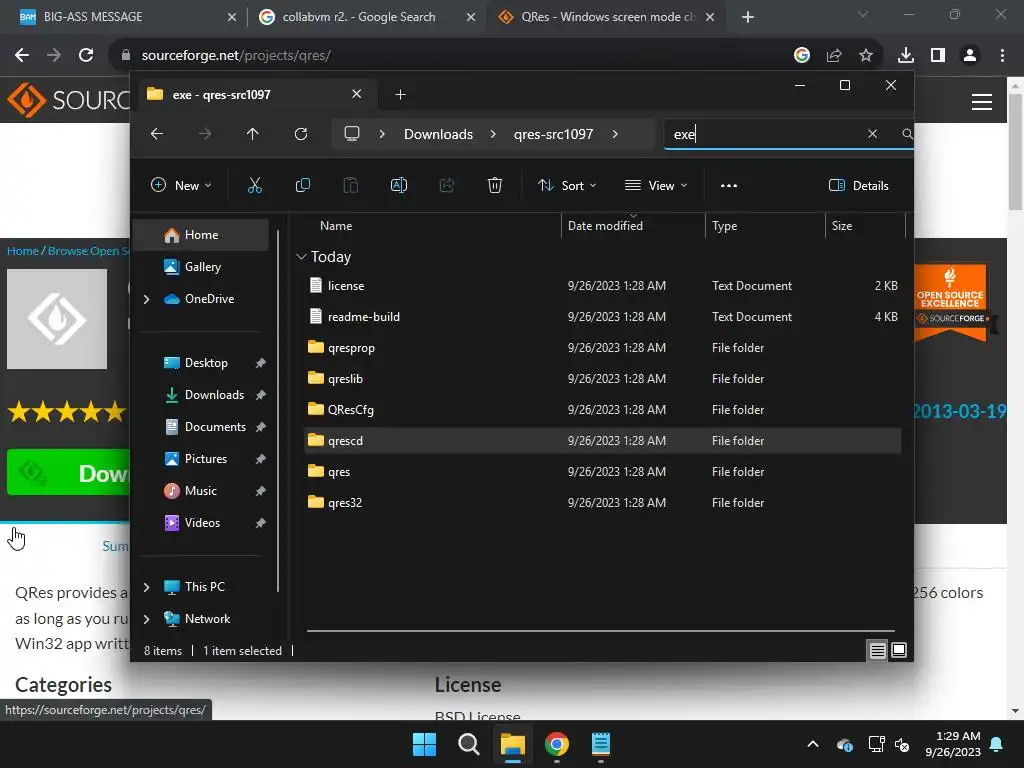Open new Chrome tab

click(748, 17)
